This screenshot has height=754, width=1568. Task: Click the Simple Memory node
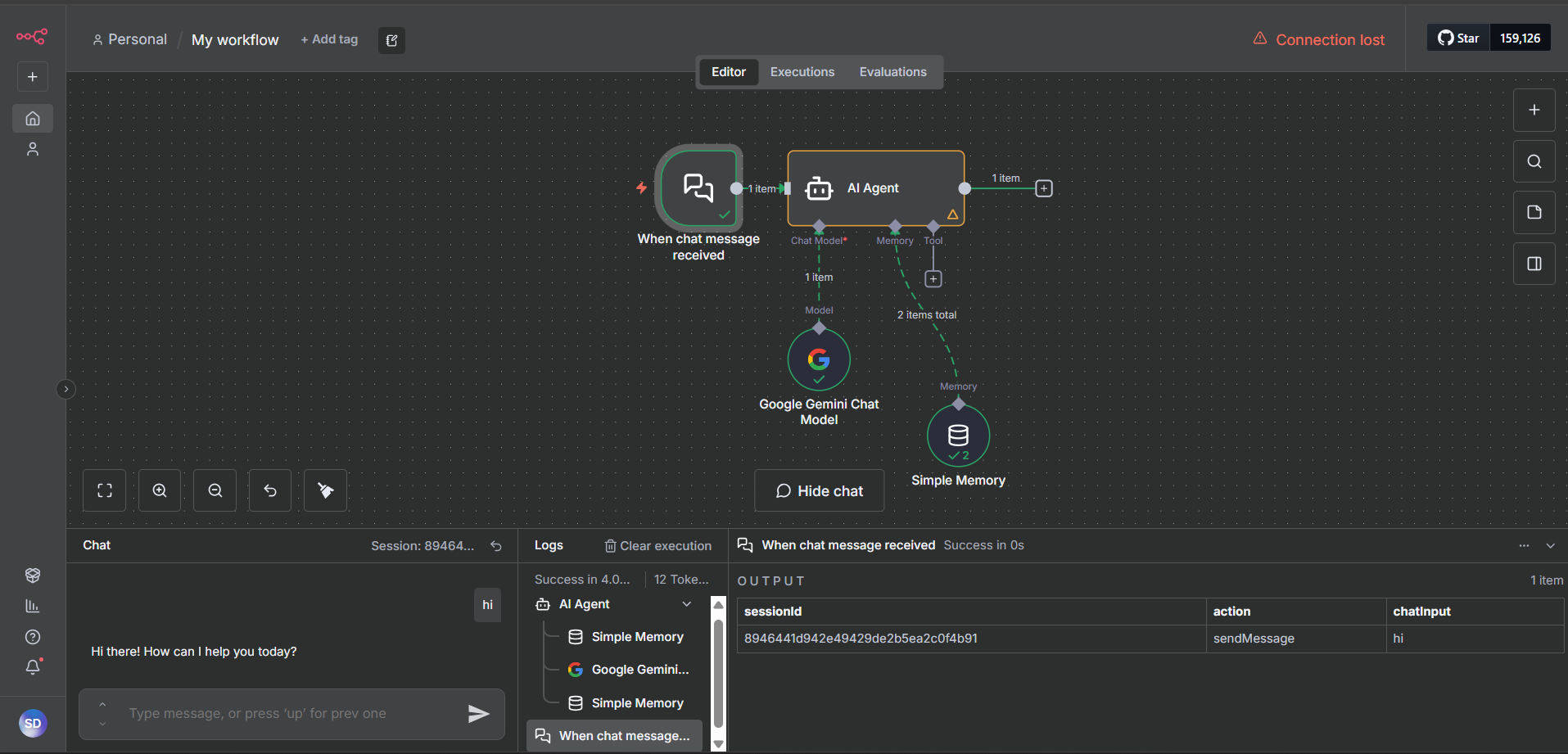coord(957,435)
